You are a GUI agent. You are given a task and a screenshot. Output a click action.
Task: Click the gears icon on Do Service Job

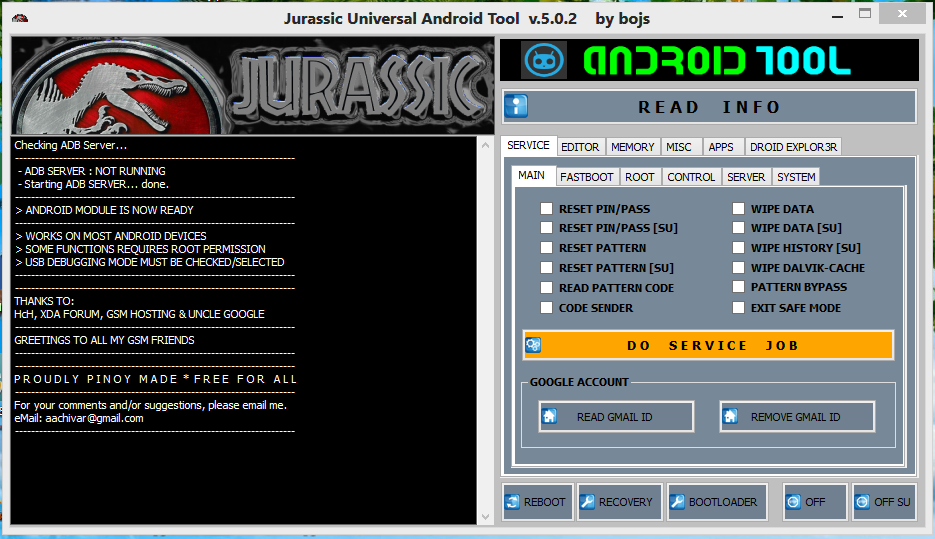[x=533, y=345]
